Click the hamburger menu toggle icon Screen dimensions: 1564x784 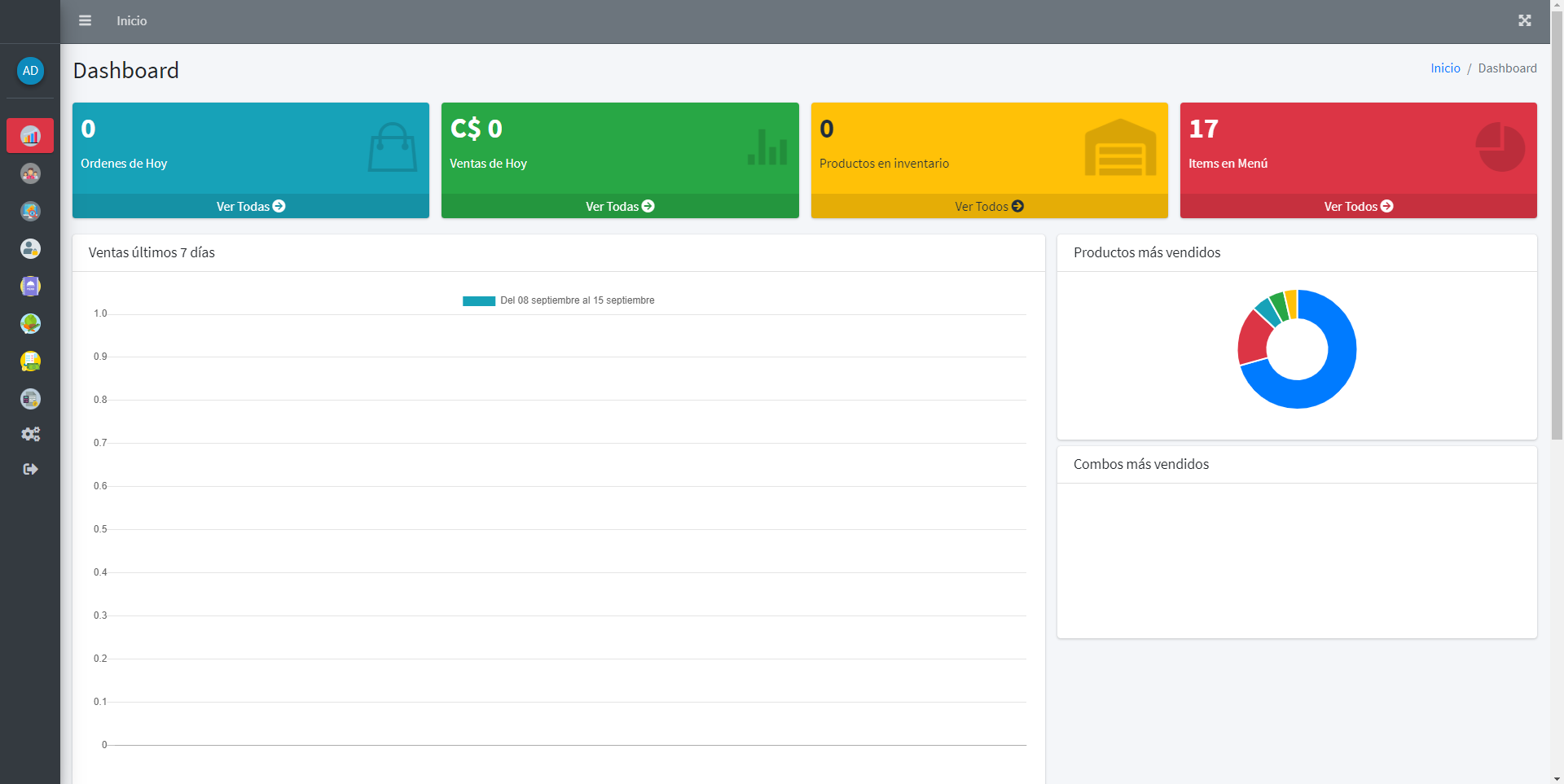85,20
